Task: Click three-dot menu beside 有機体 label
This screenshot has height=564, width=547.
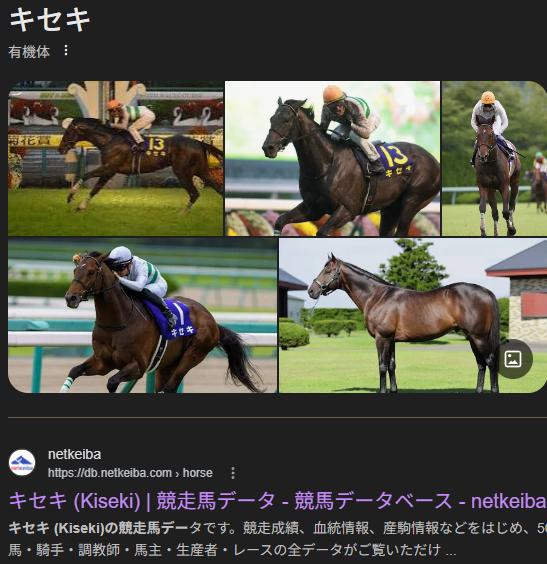Action: coord(66,50)
